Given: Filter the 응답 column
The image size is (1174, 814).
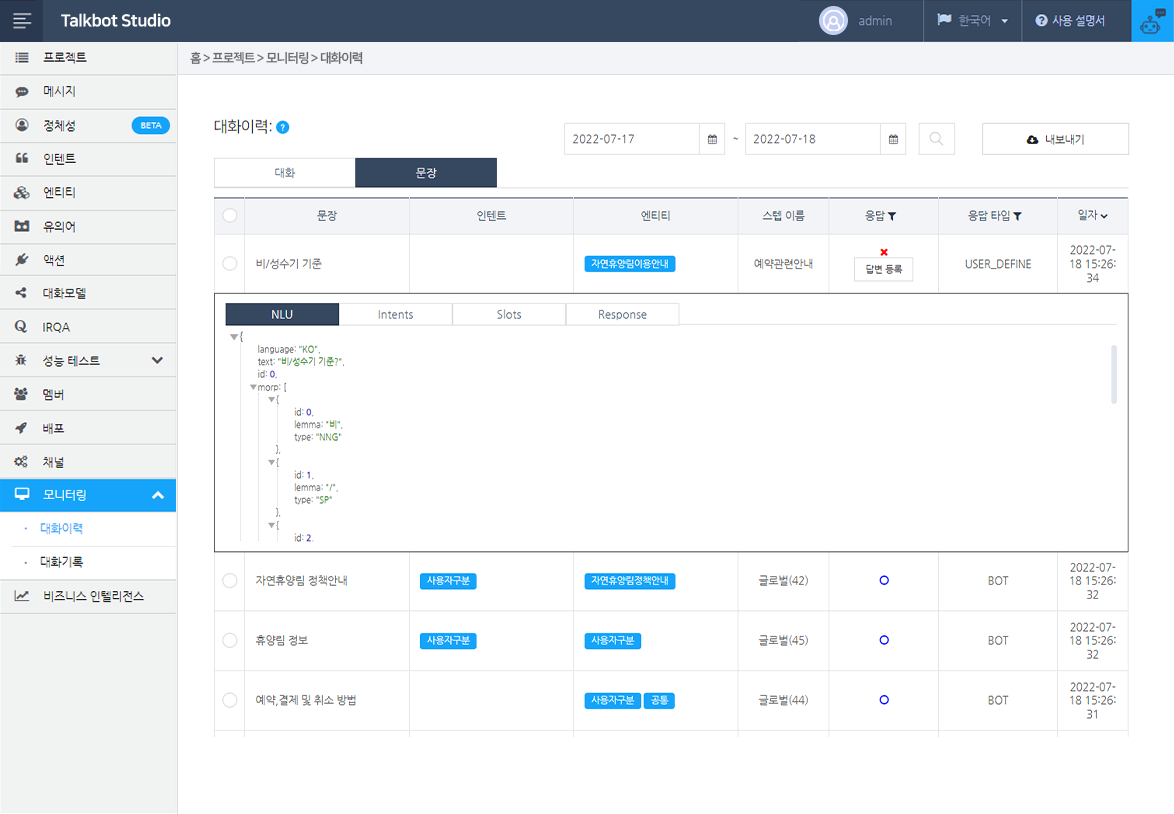Looking at the screenshot, I should (892, 216).
